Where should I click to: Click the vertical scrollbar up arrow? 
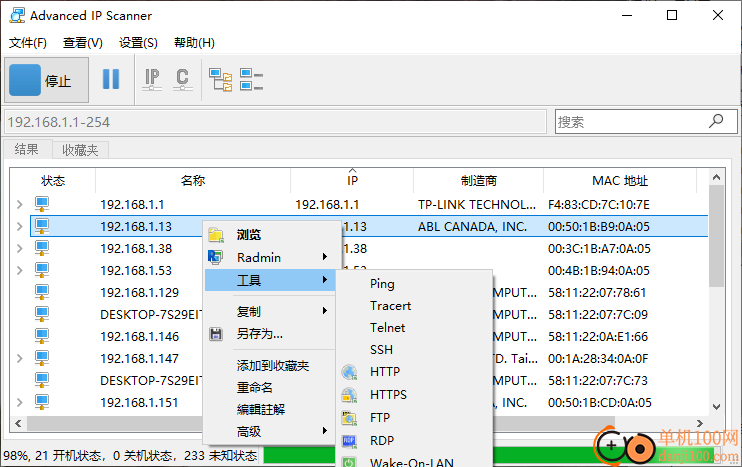(716, 177)
